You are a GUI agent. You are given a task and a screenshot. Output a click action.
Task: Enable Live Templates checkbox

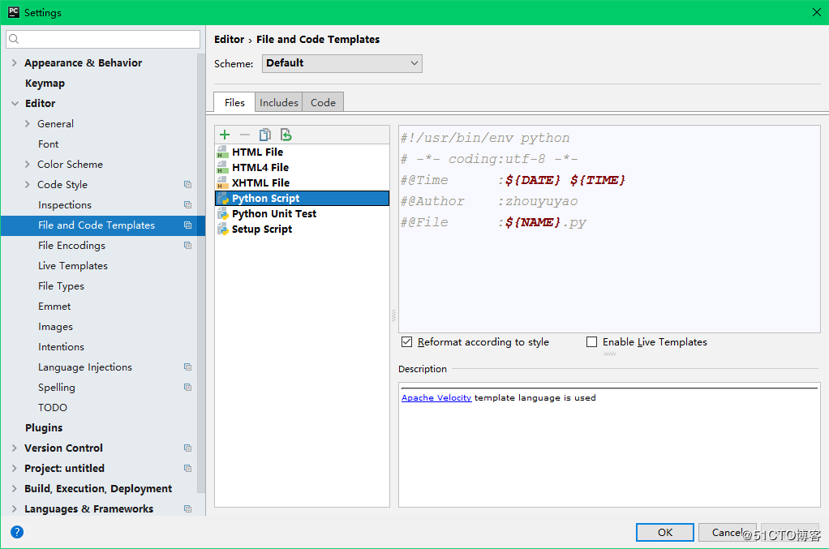tap(592, 342)
